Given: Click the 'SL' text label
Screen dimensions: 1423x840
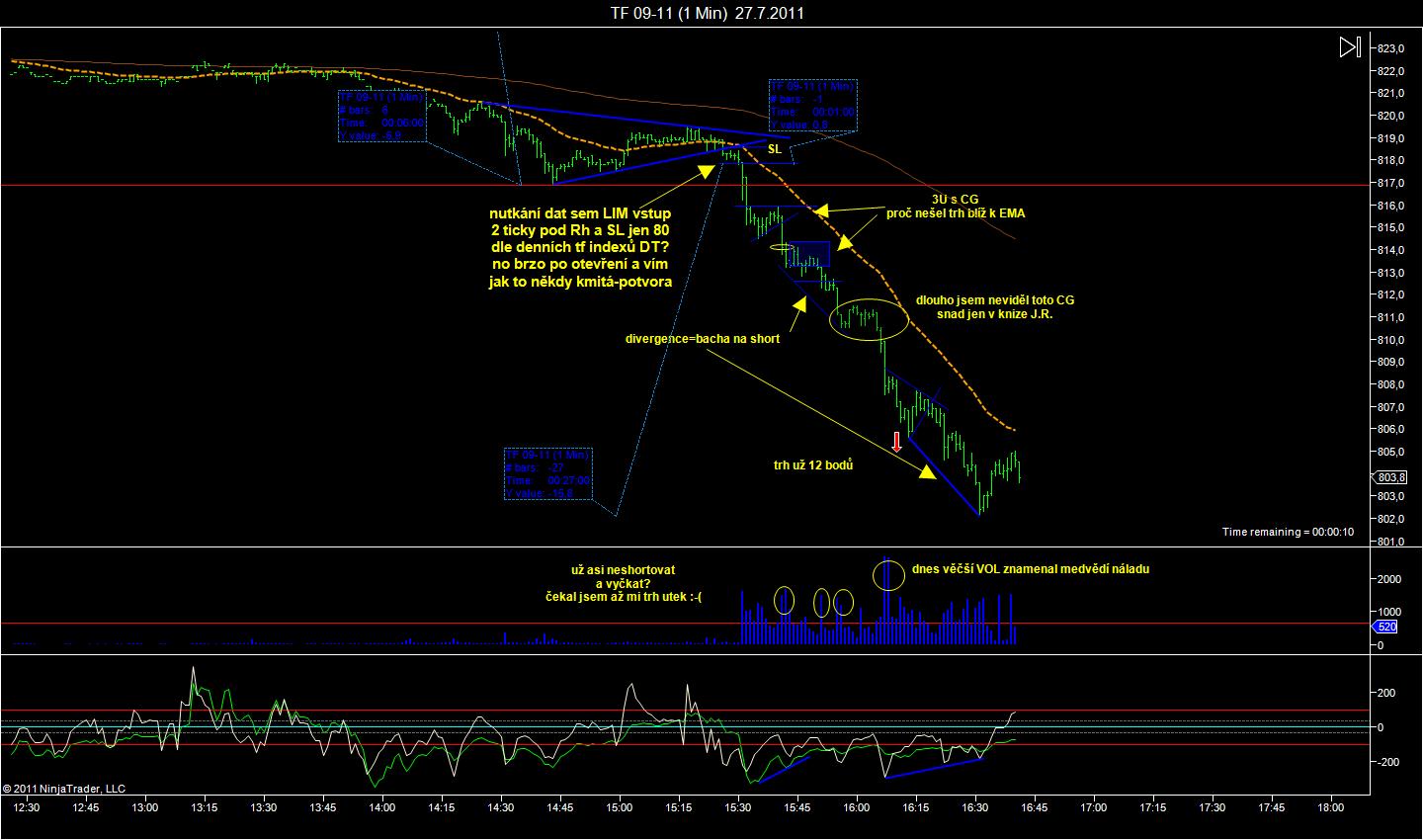Looking at the screenshot, I should coord(774,149).
